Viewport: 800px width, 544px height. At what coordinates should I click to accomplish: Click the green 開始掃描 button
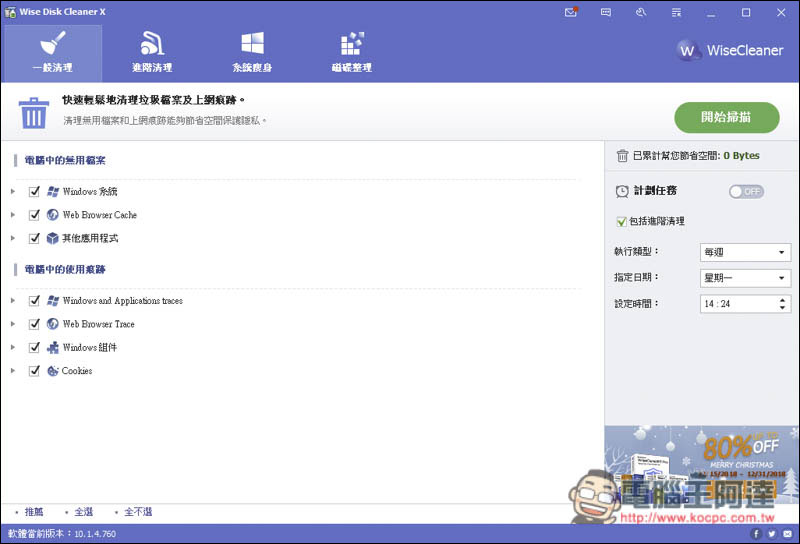pos(727,117)
